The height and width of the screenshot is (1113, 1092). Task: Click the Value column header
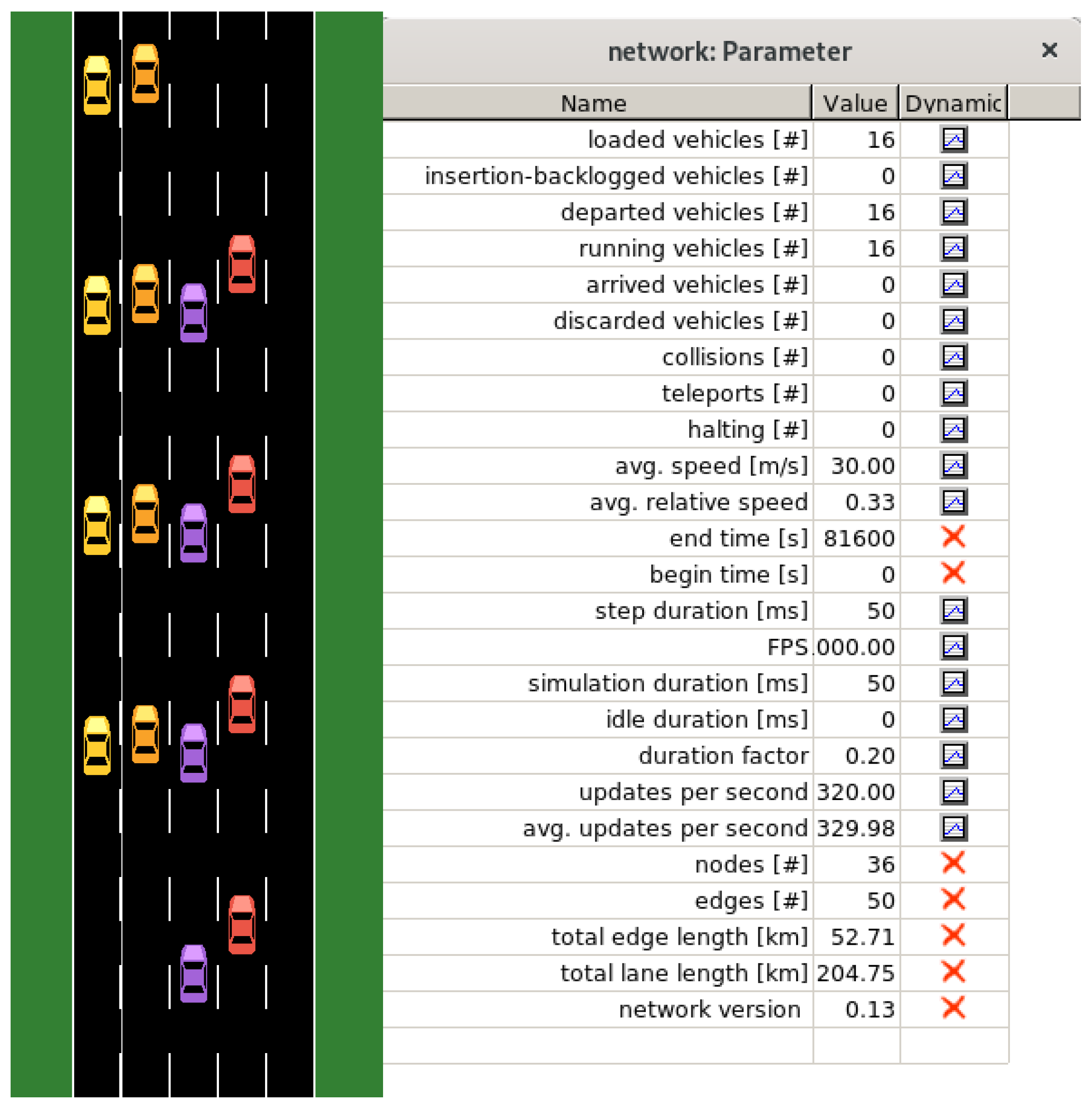(x=855, y=103)
